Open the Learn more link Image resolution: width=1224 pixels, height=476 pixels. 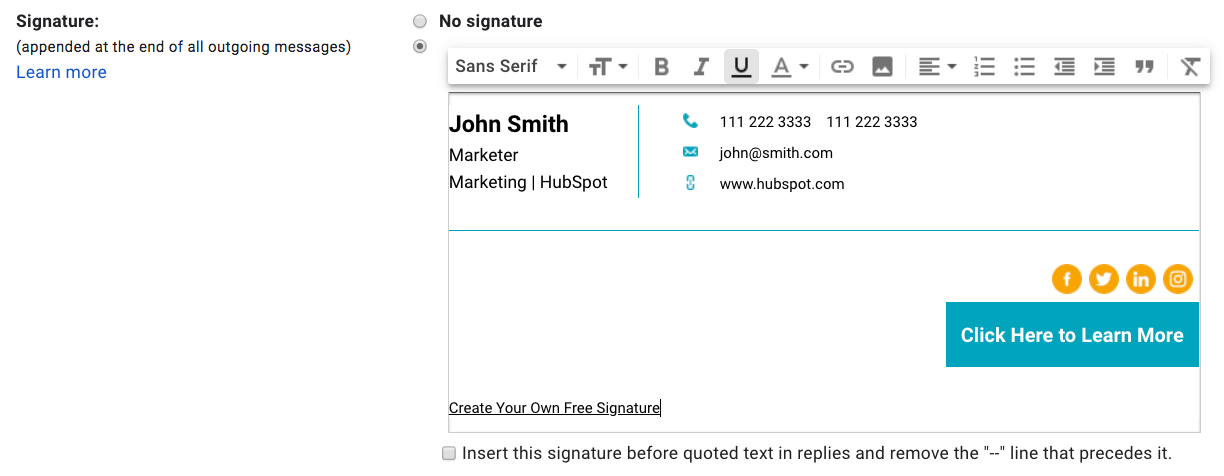tap(61, 72)
